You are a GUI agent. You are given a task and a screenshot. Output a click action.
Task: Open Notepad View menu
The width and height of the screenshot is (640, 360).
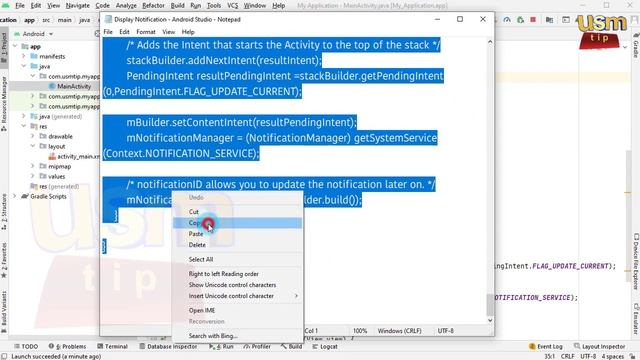169,32
